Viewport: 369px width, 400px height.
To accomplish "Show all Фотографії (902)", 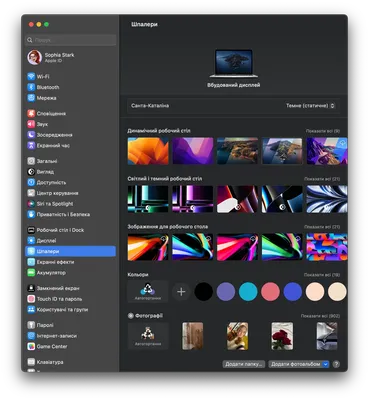I will point(320,316).
